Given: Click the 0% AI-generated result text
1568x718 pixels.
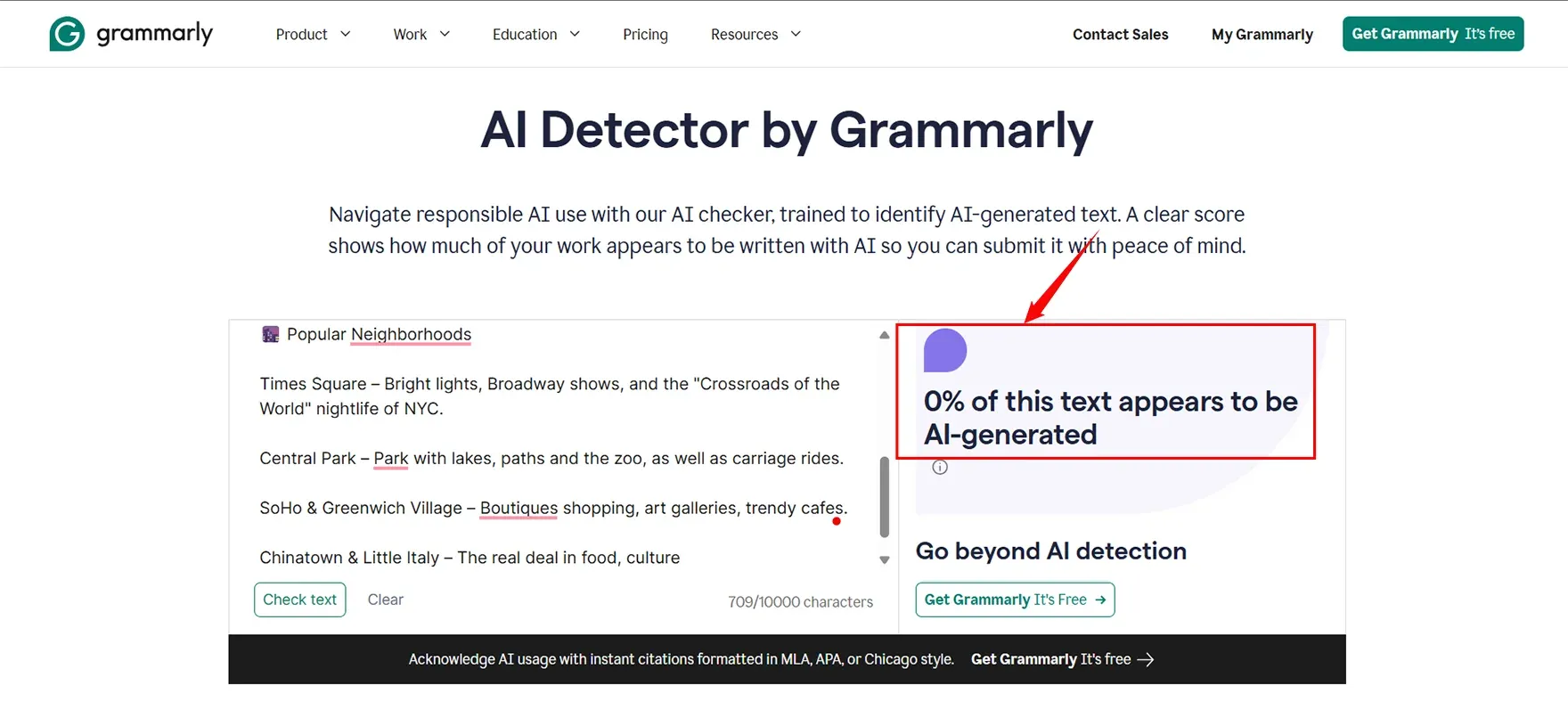Looking at the screenshot, I should [x=1111, y=418].
